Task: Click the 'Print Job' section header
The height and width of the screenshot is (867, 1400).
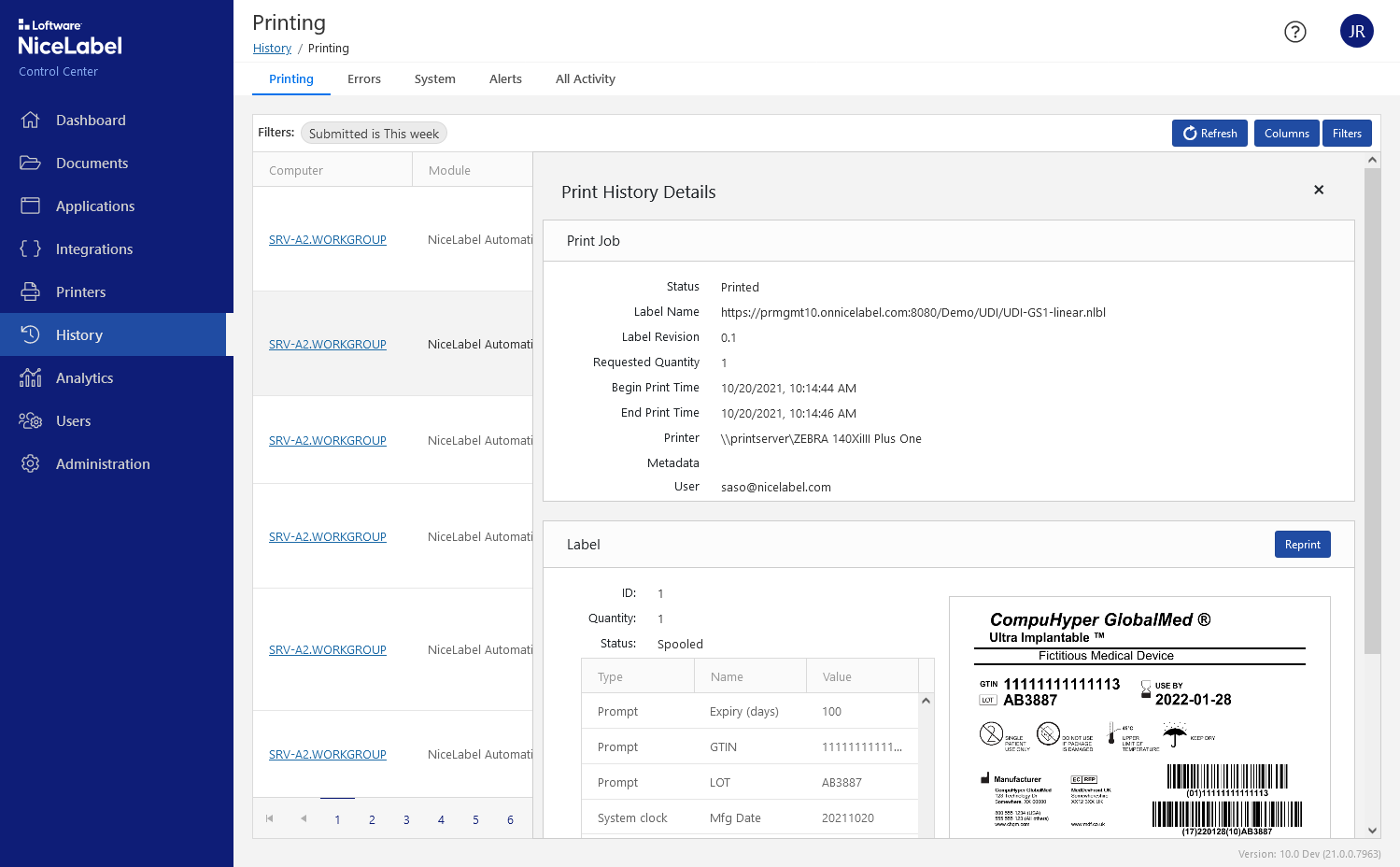Action: pos(949,241)
